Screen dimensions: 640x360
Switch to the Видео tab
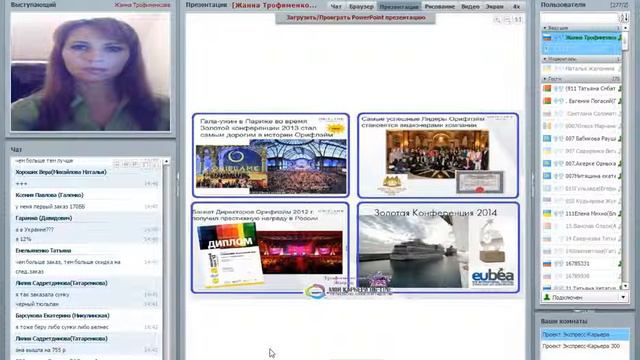click(470, 7)
